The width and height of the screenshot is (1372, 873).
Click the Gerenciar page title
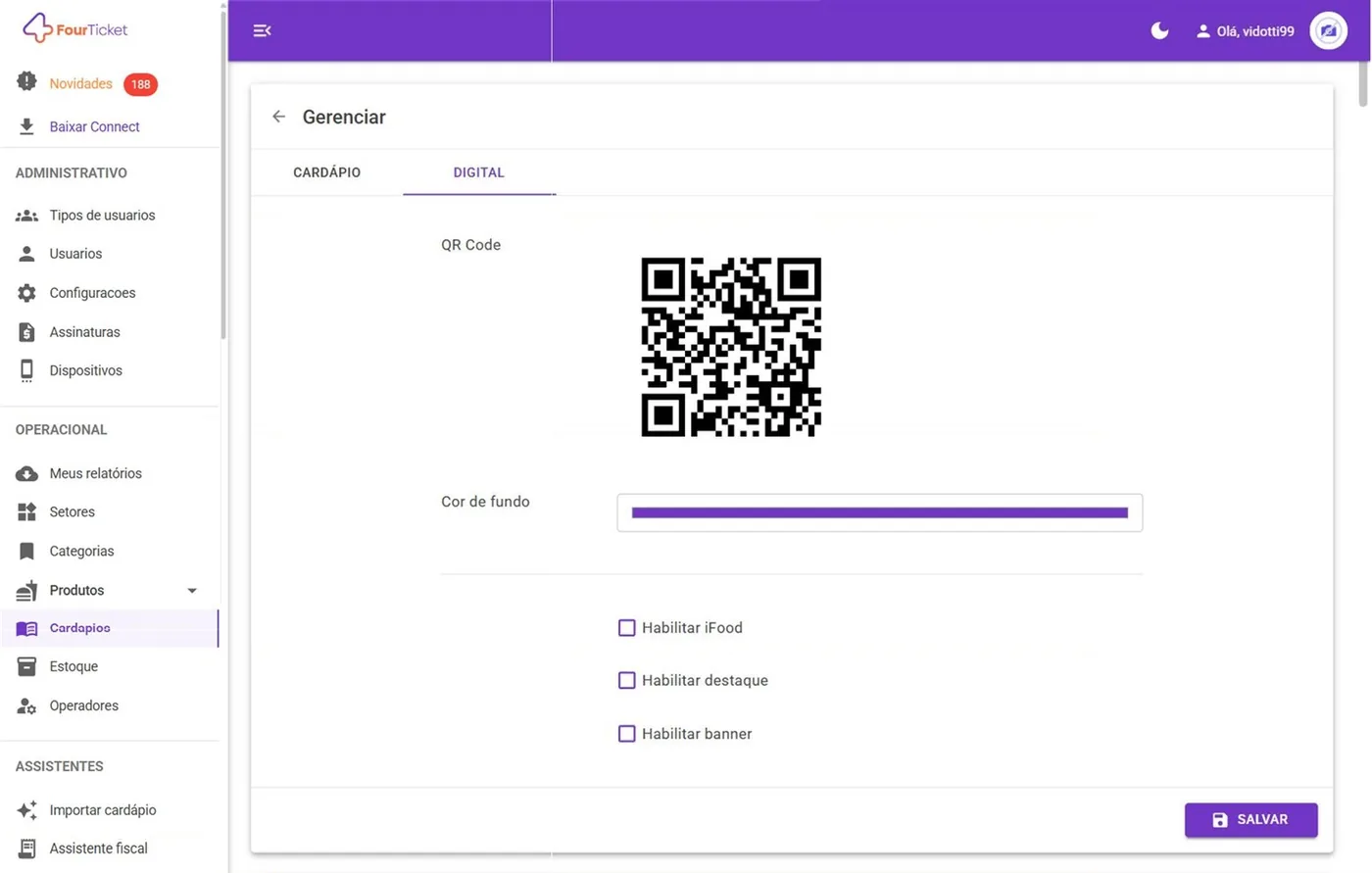click(344, 117)
